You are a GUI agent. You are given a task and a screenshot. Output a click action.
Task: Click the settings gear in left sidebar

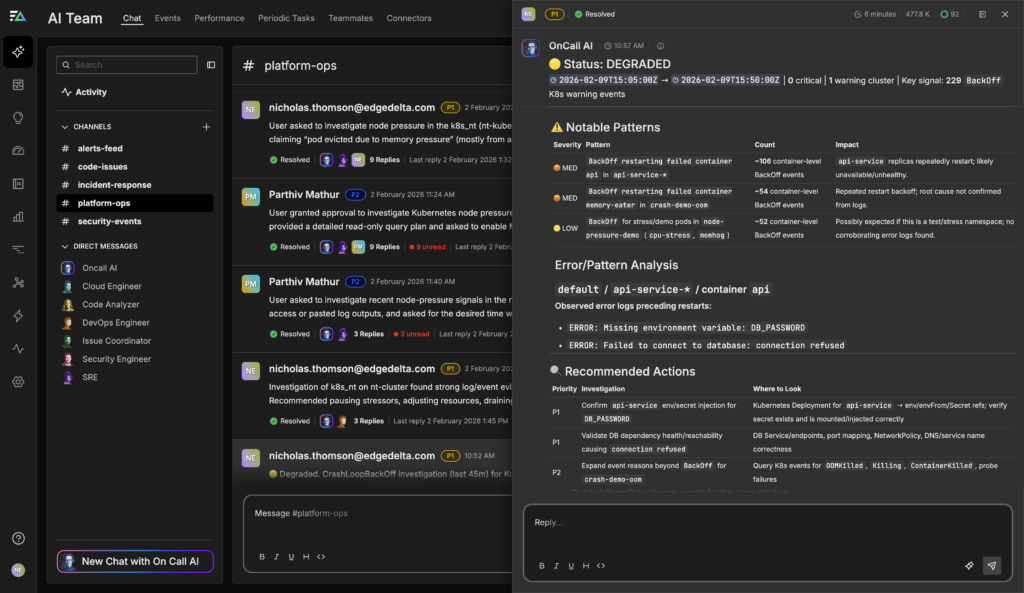(18, 382)
